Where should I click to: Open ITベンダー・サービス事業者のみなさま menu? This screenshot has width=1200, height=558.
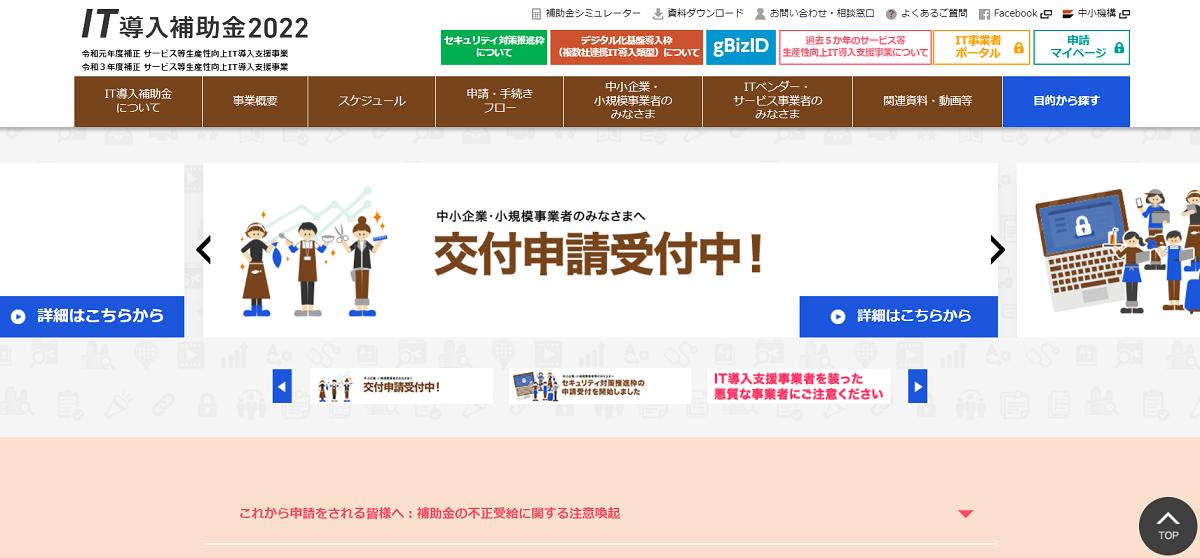coord(777,101)
